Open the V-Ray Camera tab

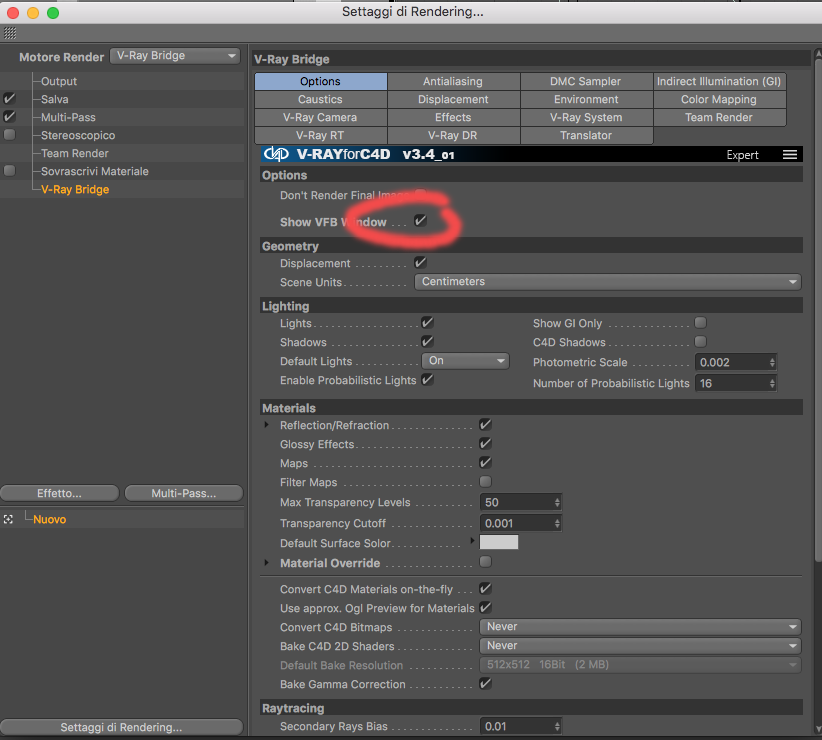click(320, 117)
